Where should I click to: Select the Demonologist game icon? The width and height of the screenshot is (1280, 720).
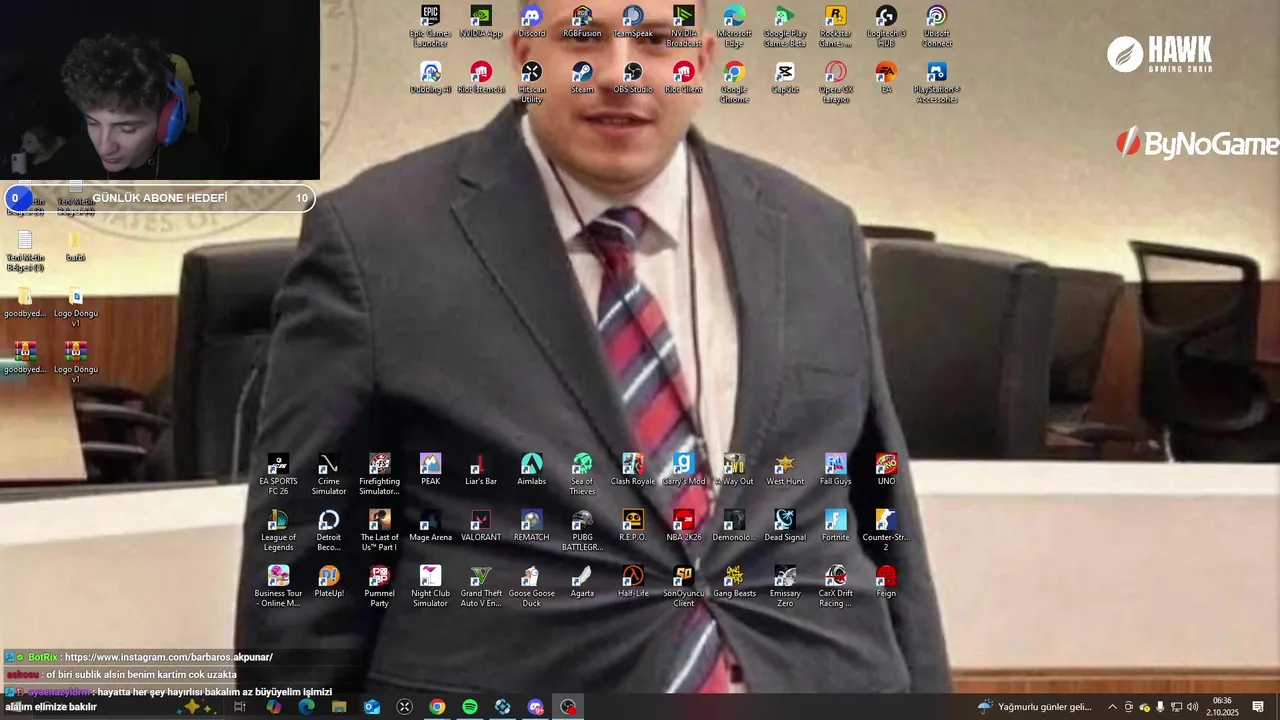pyautogui.click(x=734, y=526)
